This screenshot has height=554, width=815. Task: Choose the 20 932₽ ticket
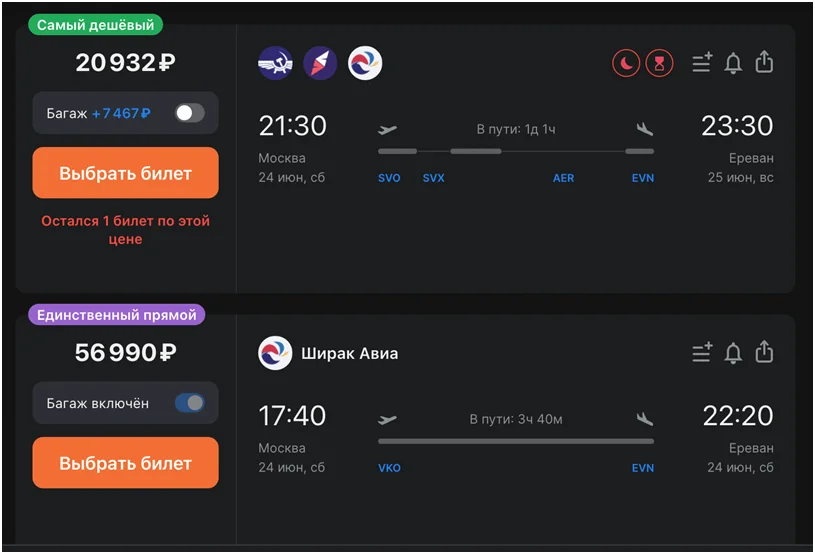pos(125,173)
